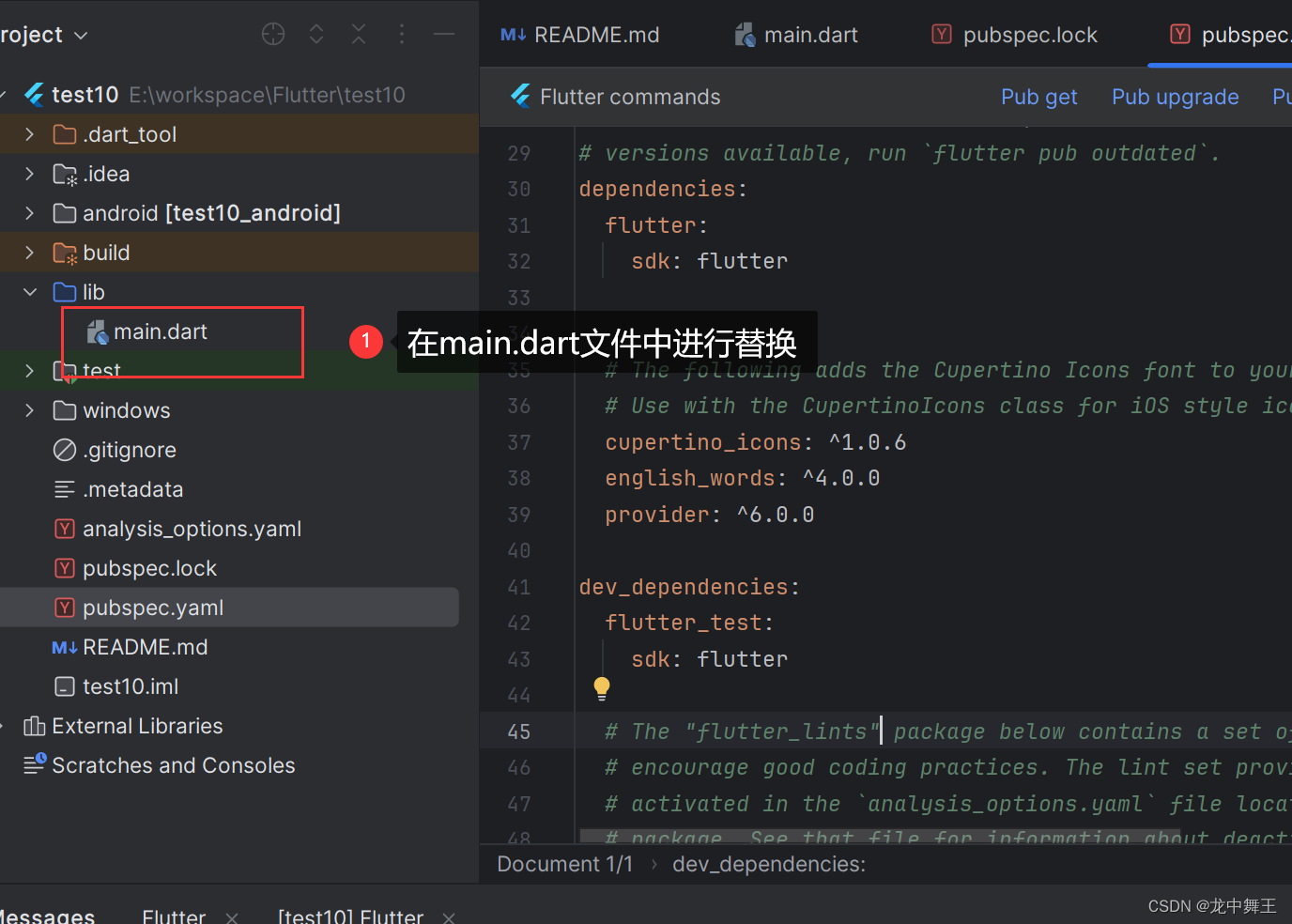
Task: Switch to the pubspec.lock editor tab
Action: click(1015, 35)
